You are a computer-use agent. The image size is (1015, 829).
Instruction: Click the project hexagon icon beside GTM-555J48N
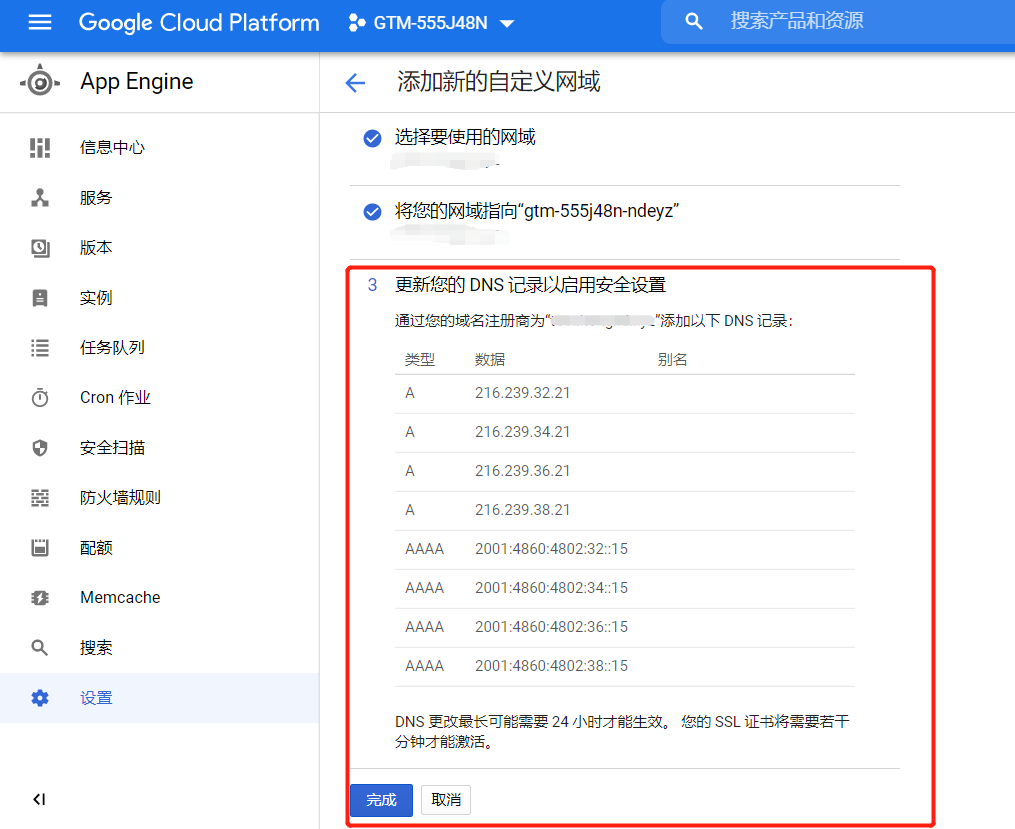pos(356,23)
